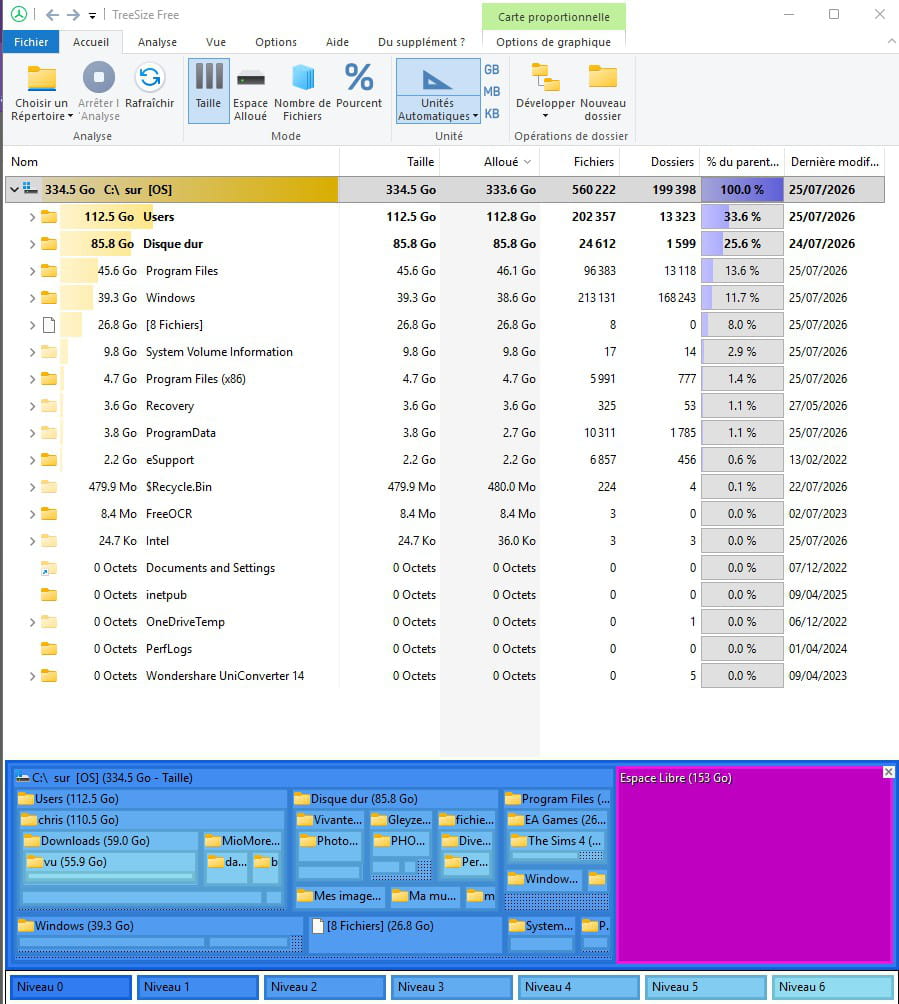Screen dimensions: 899x1004
Task: Set the size unit to GB
Action: click(492, 70)
